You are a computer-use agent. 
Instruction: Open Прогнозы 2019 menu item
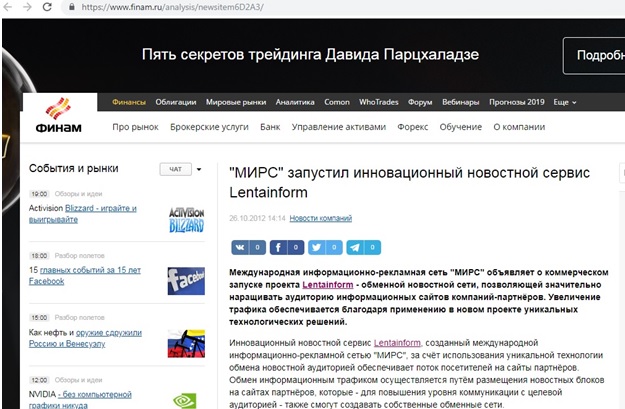[x=517, y=102]
